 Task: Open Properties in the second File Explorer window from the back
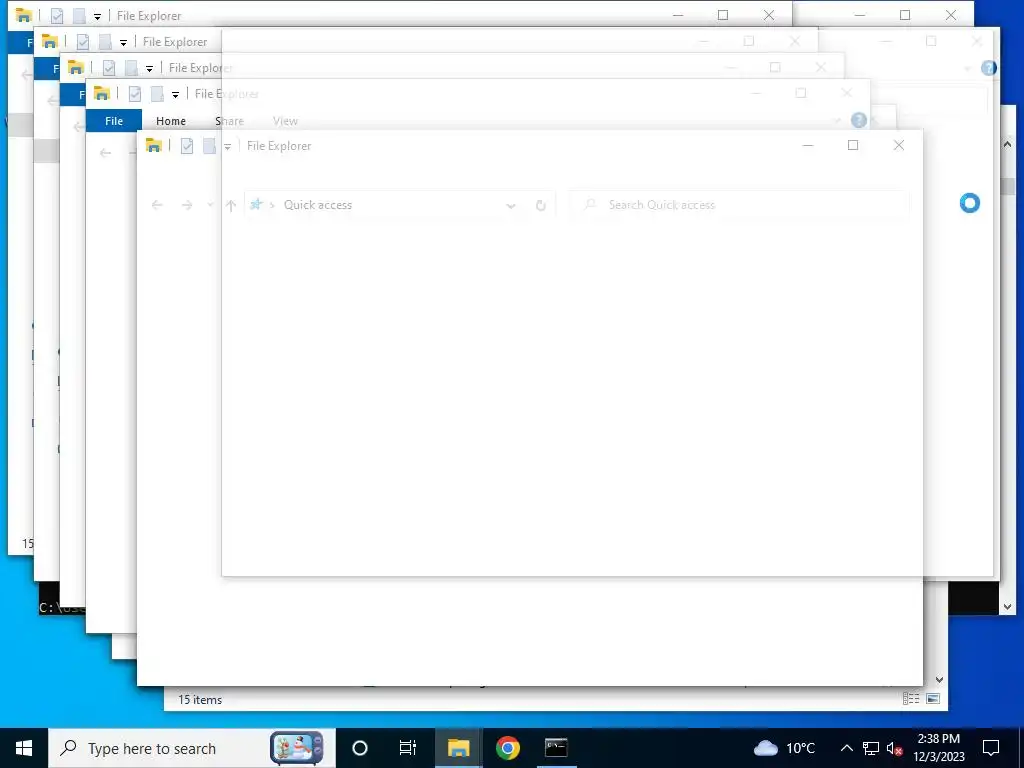[83, 42]
